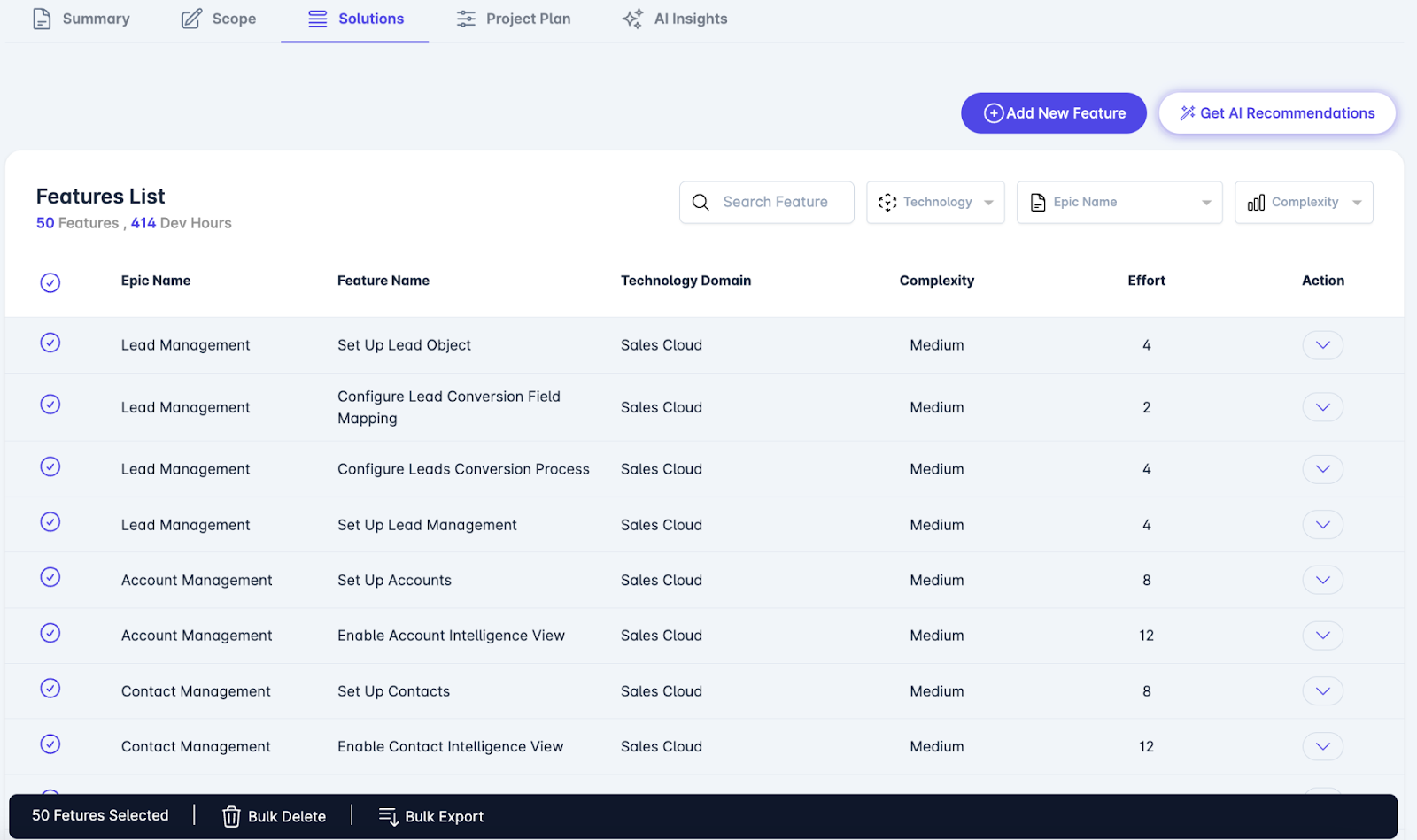Click the Bulk Export button
The height and width of the screenshot is (840, 1417).
[x=431, y=816]
